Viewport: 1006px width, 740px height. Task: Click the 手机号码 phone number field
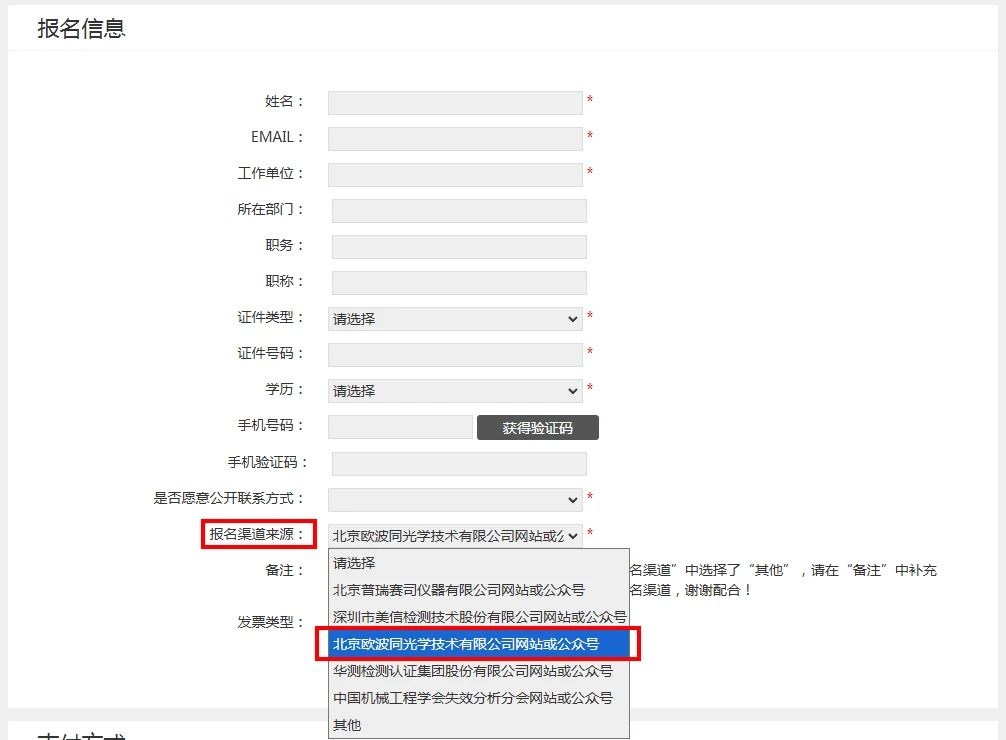[x=400, y=427]
